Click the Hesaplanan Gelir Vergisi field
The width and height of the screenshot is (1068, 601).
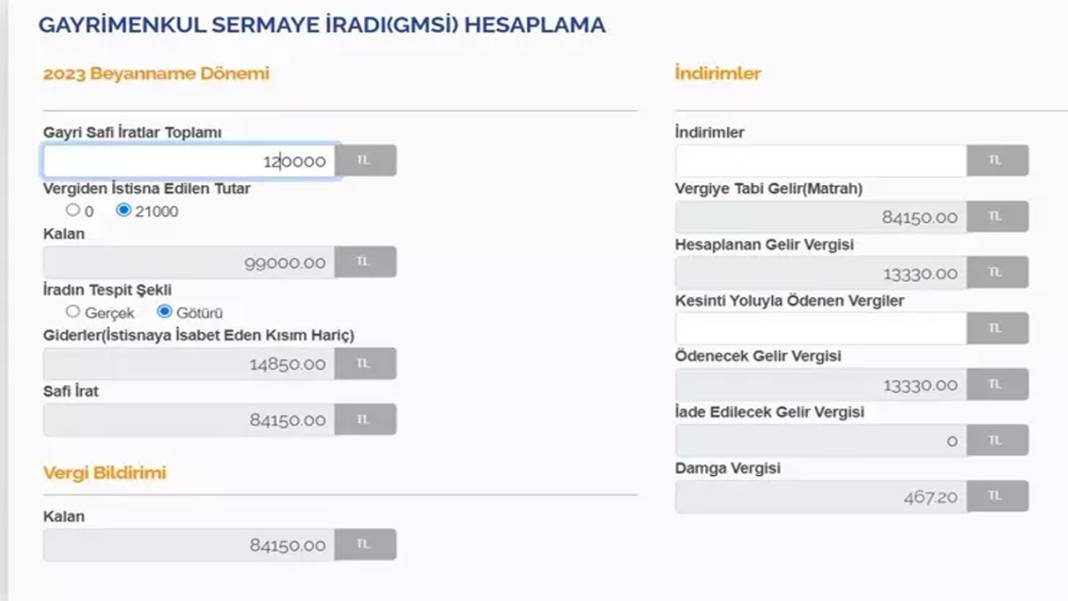pyautogui.click(x=821, y=273)
